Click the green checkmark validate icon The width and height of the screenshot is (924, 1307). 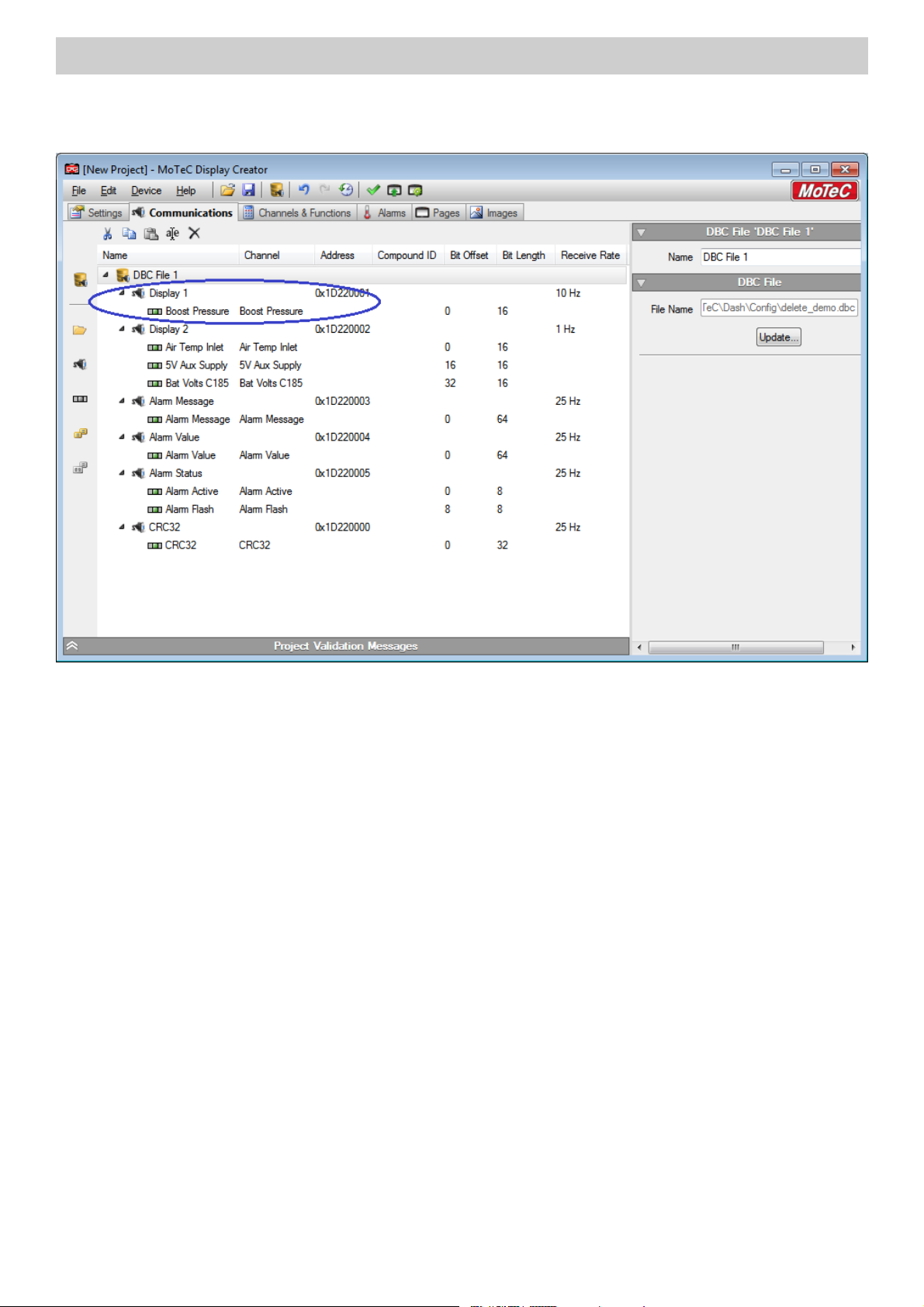(373, 190)
